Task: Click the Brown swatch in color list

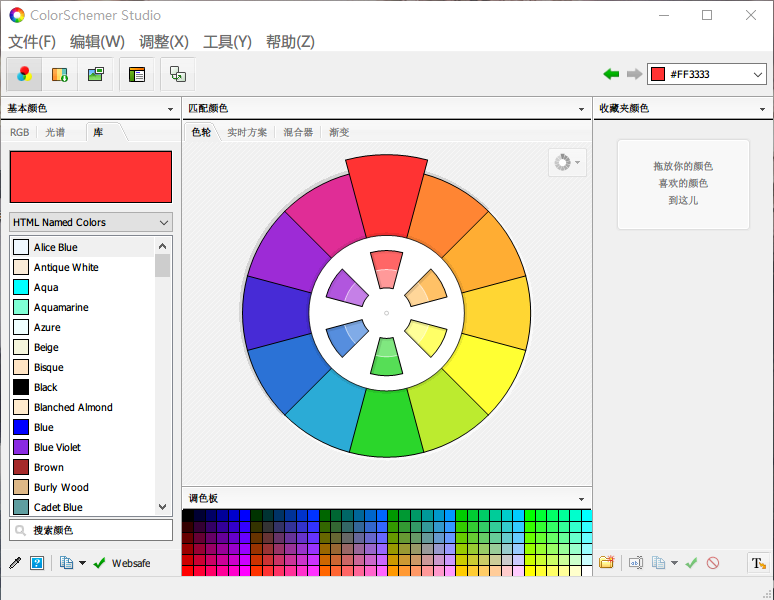Action: tap(21, 467)
